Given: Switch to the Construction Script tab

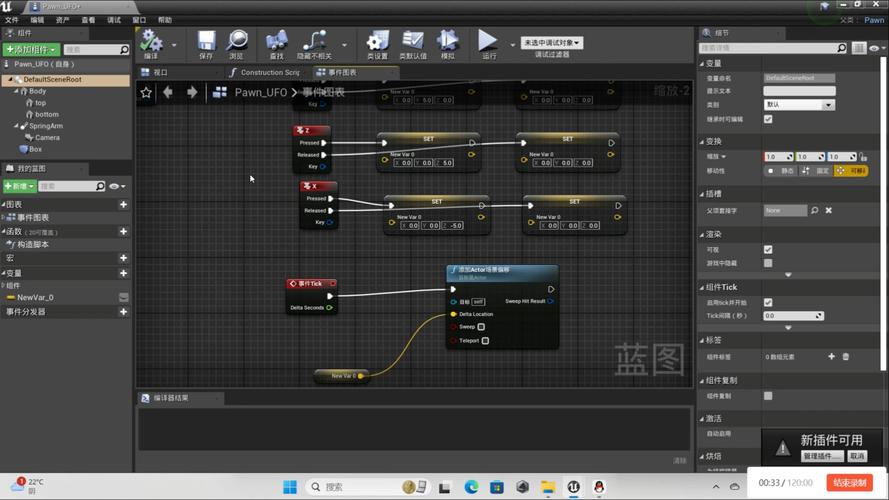Looking at the screenshot, I should click(x=266, y=72).
